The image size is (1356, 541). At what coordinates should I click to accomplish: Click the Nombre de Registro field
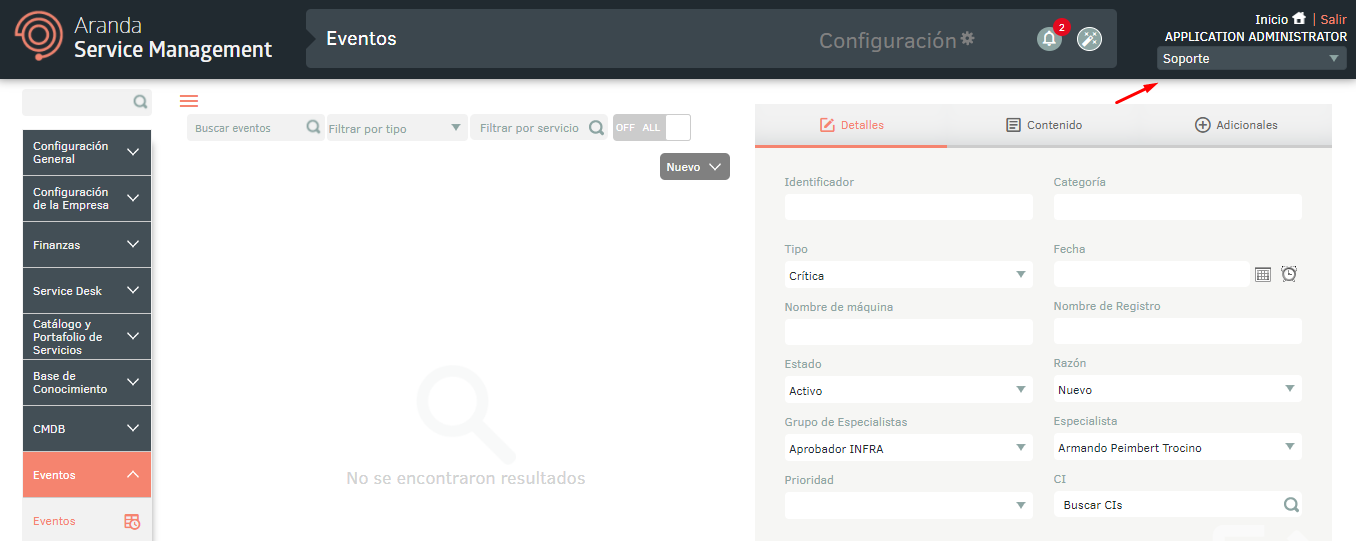1177,331
